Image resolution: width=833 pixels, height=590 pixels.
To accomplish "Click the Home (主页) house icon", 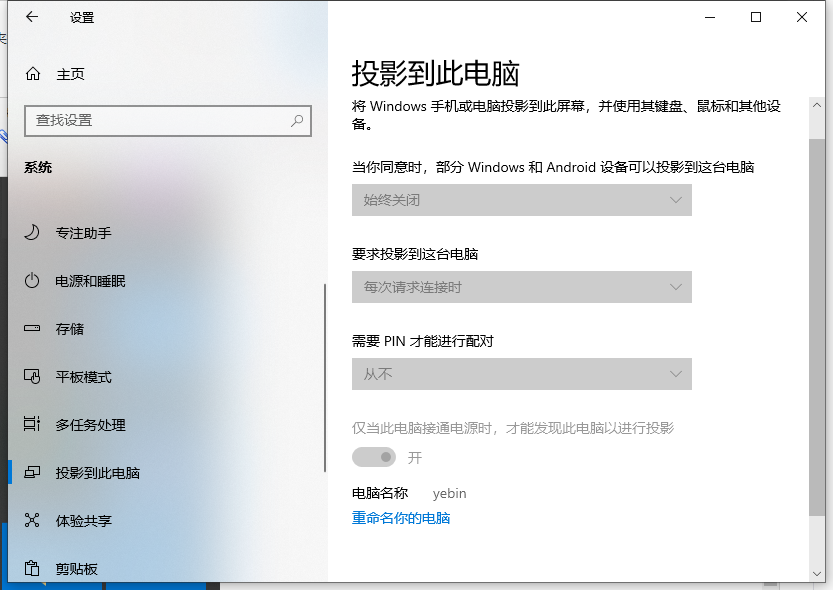I will (33, 74).
